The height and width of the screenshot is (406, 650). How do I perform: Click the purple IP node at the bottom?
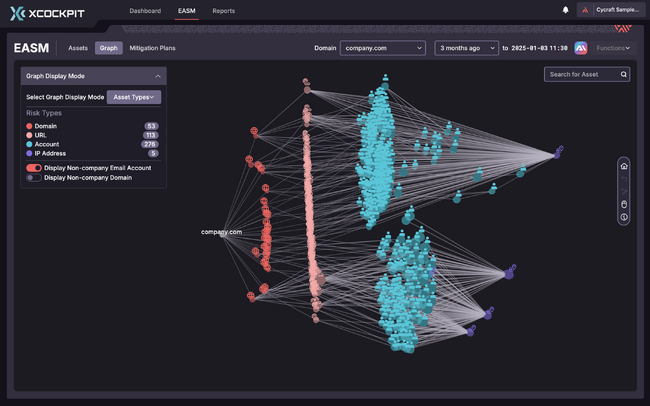point(471,331)
